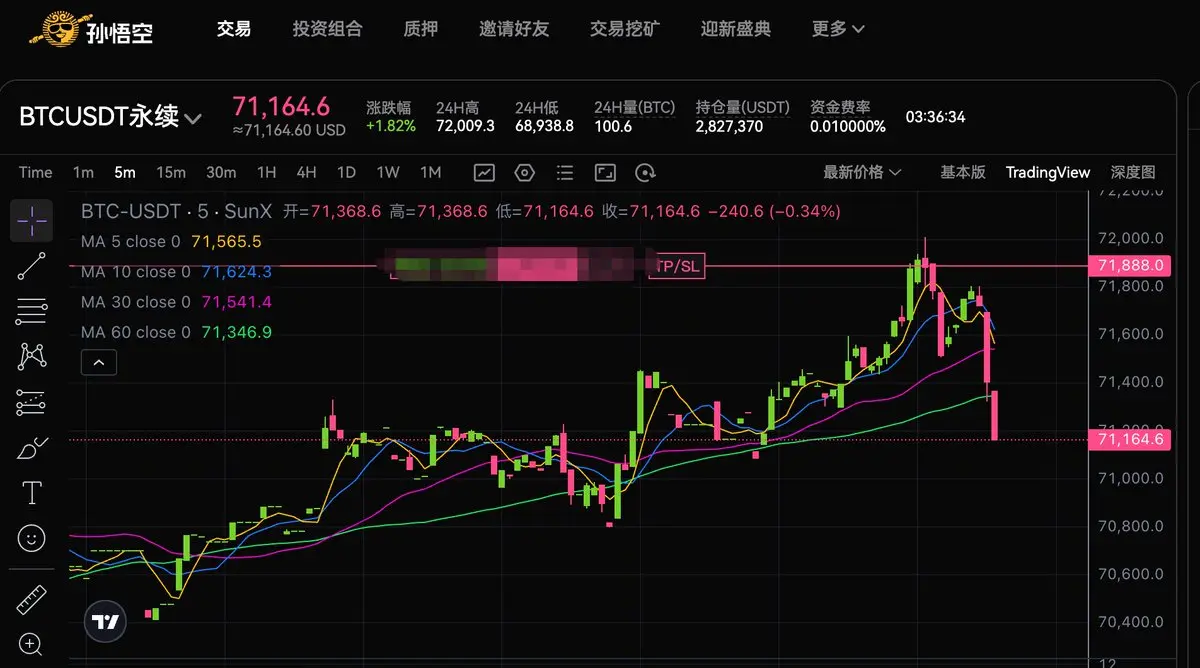The height and width of the screenshot is (668, 1200).
Task: Open 迎新盛典 page
Action: click(x=736, y=29)
